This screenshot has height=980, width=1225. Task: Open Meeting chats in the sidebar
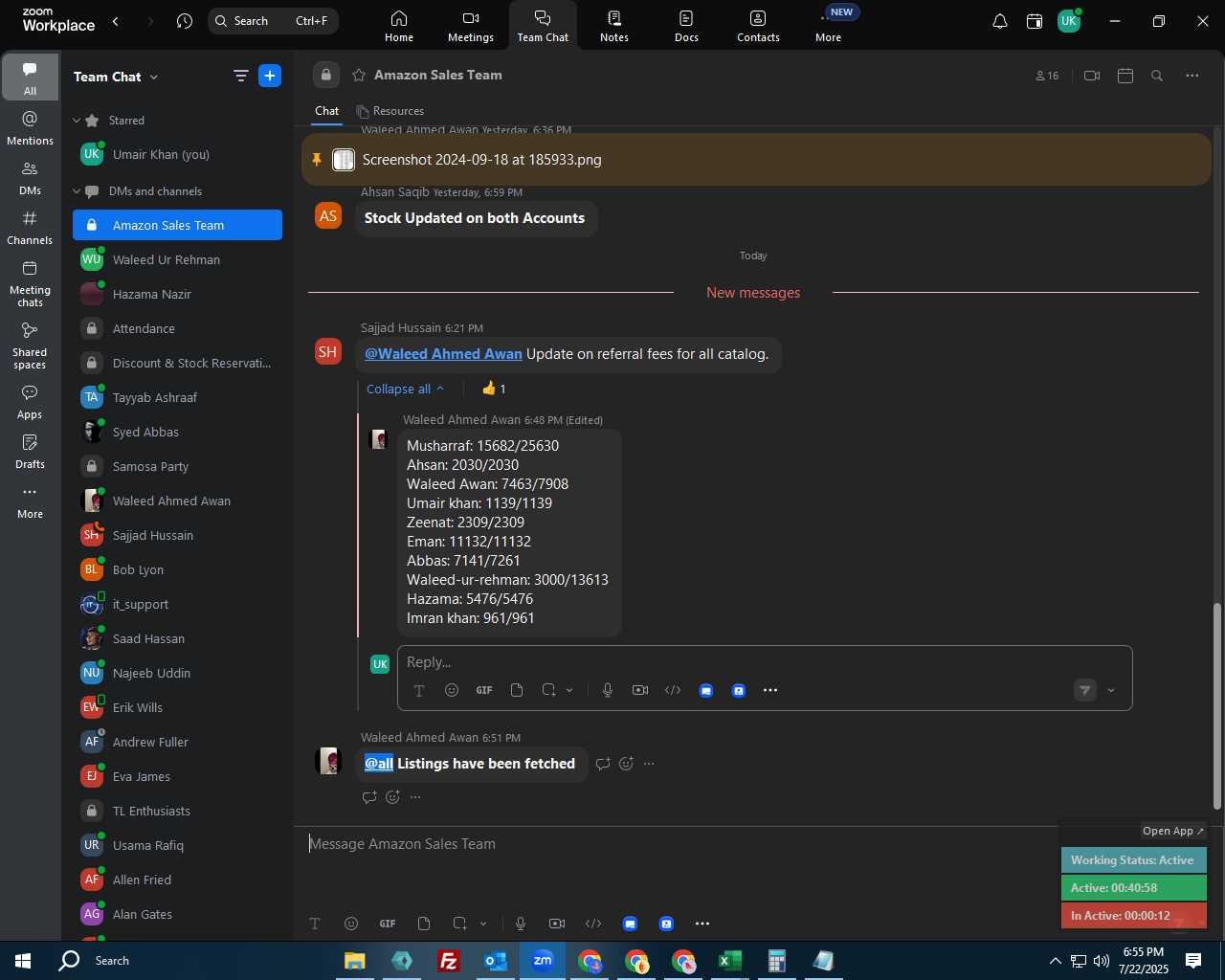pyautogui.click(x=30, y=283)
